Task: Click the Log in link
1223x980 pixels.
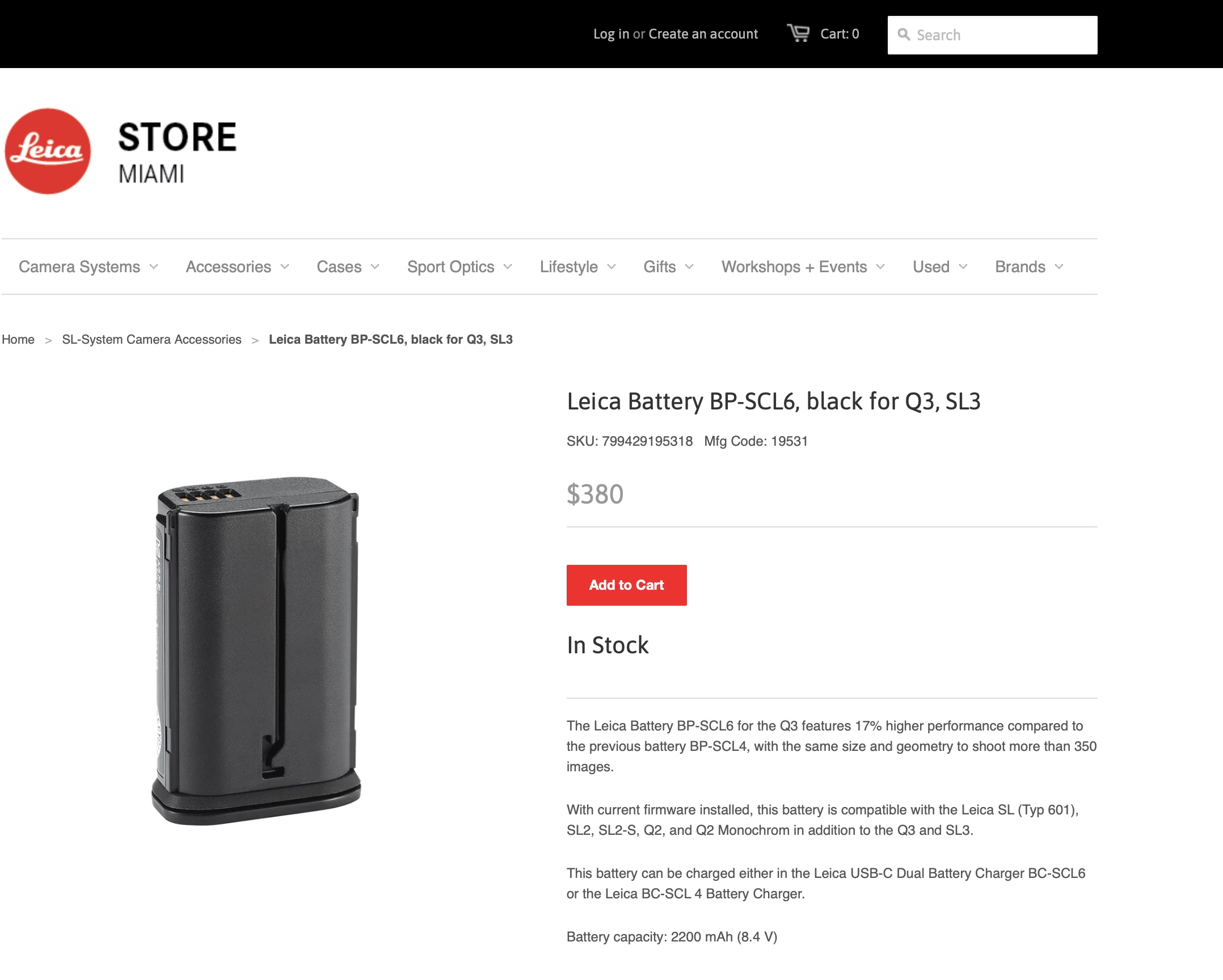Action: click(x=611, y=34)
